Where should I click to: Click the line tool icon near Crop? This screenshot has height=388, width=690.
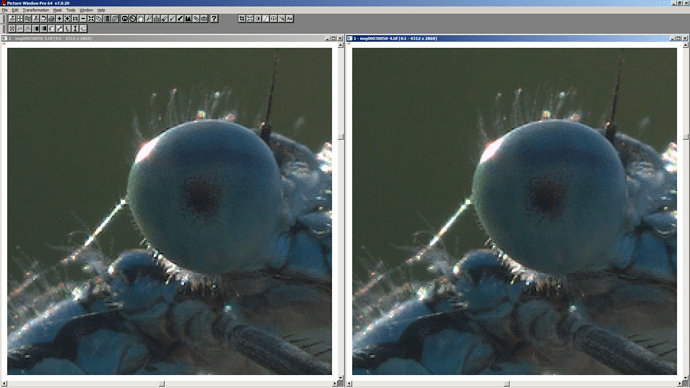[x=266, y=18]
